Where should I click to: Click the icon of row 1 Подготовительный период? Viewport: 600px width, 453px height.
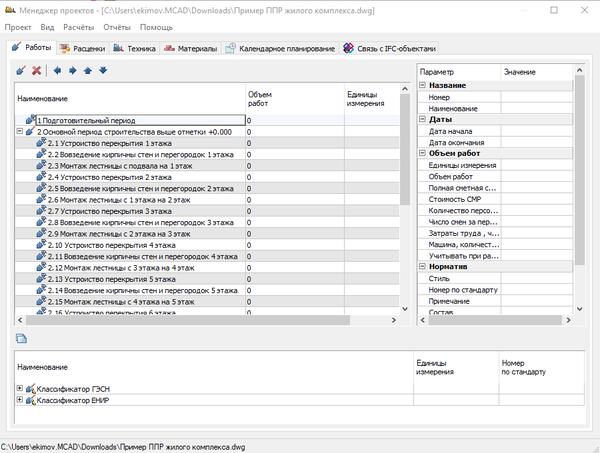click(31, 120)
